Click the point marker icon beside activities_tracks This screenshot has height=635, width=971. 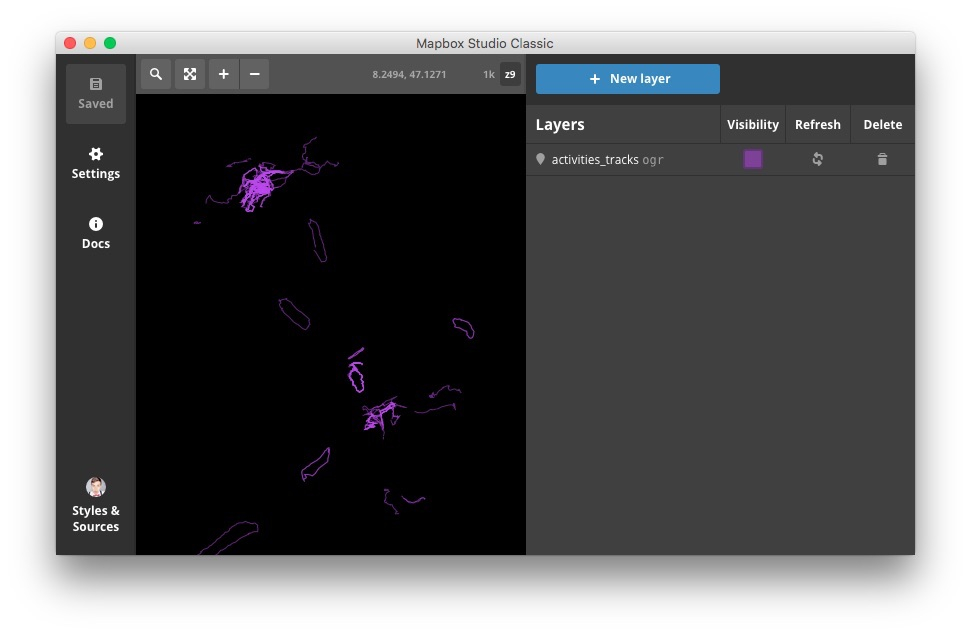tap(541, 159)
